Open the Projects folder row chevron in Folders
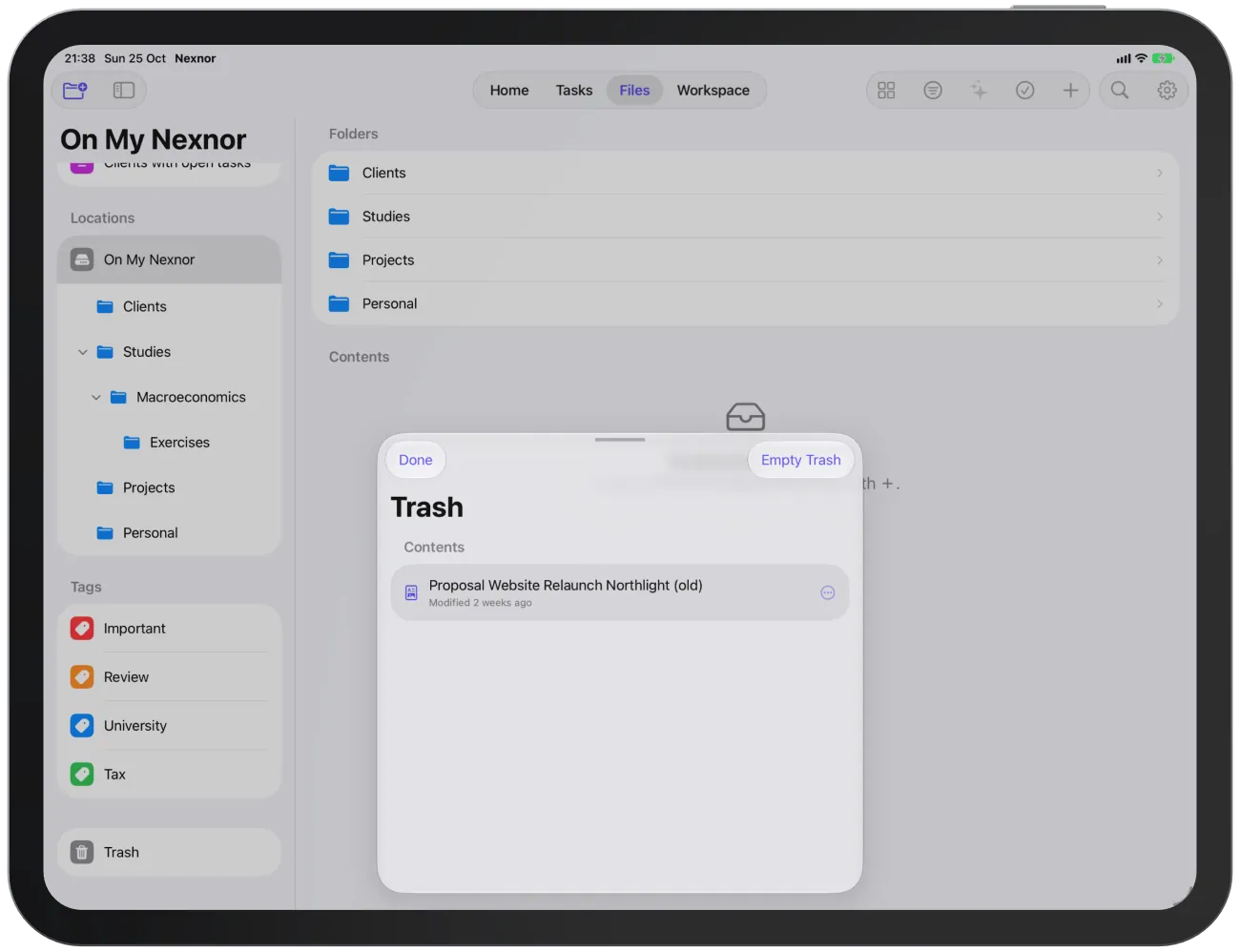Image resolution: width=1240 pixels, height=952 pixels. (1160, 260)
